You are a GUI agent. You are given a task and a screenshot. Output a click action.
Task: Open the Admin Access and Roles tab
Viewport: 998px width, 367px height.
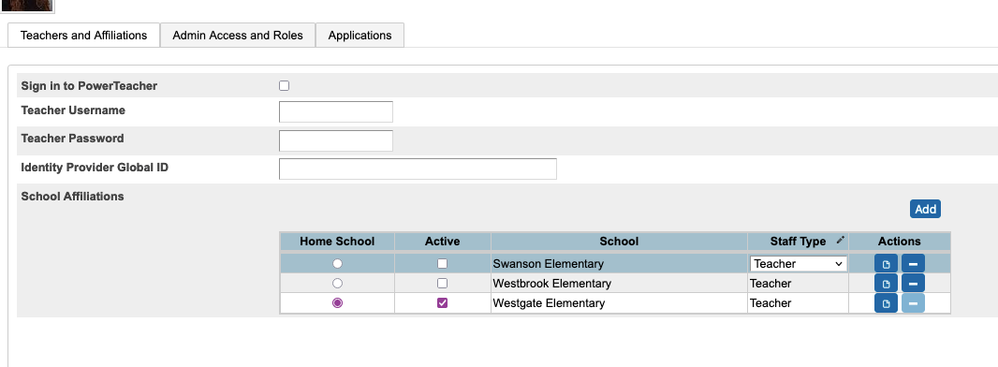[237, 35]
